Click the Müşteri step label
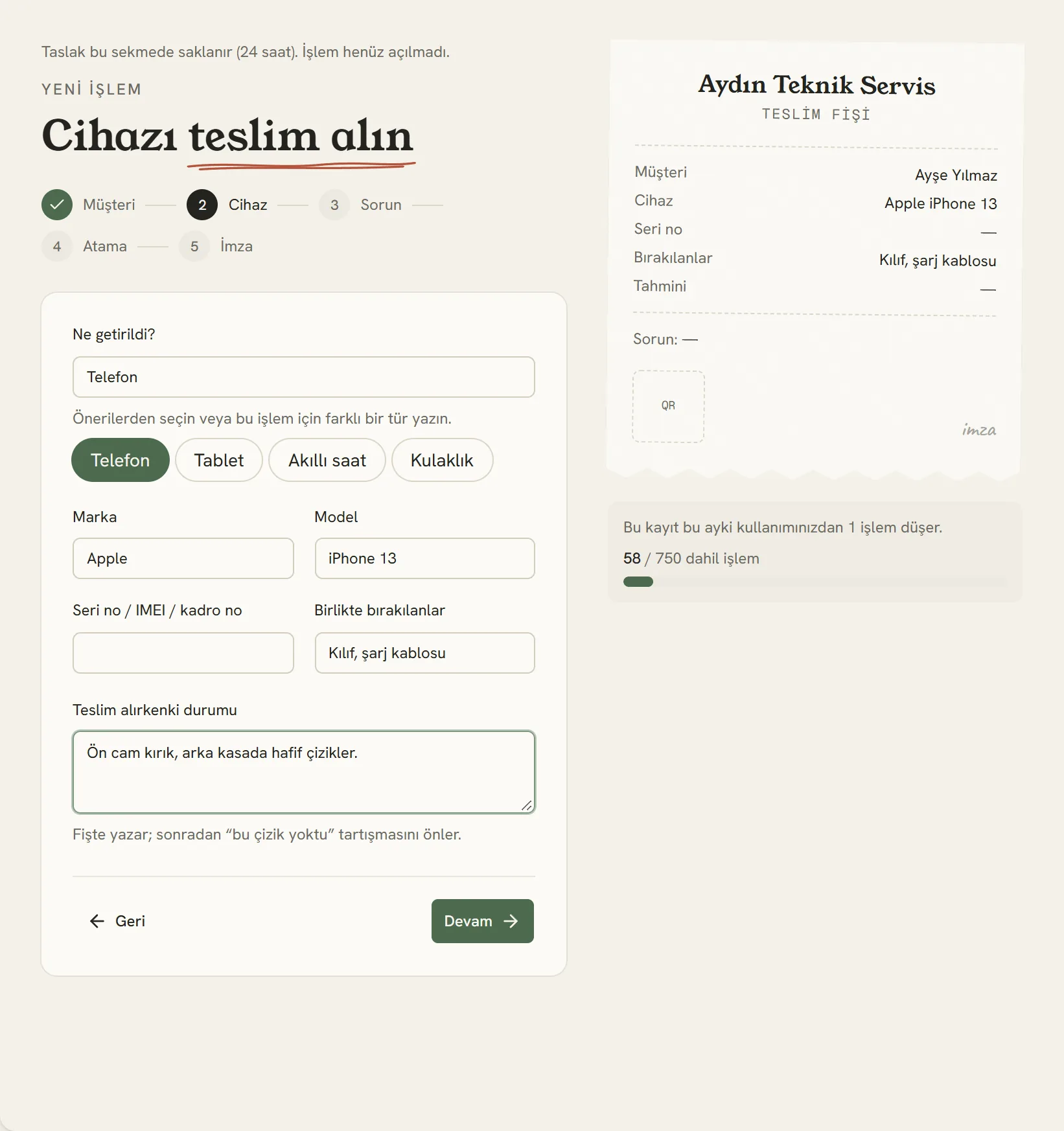This screenshot has width=1064, height=1131. click(109, 205)
